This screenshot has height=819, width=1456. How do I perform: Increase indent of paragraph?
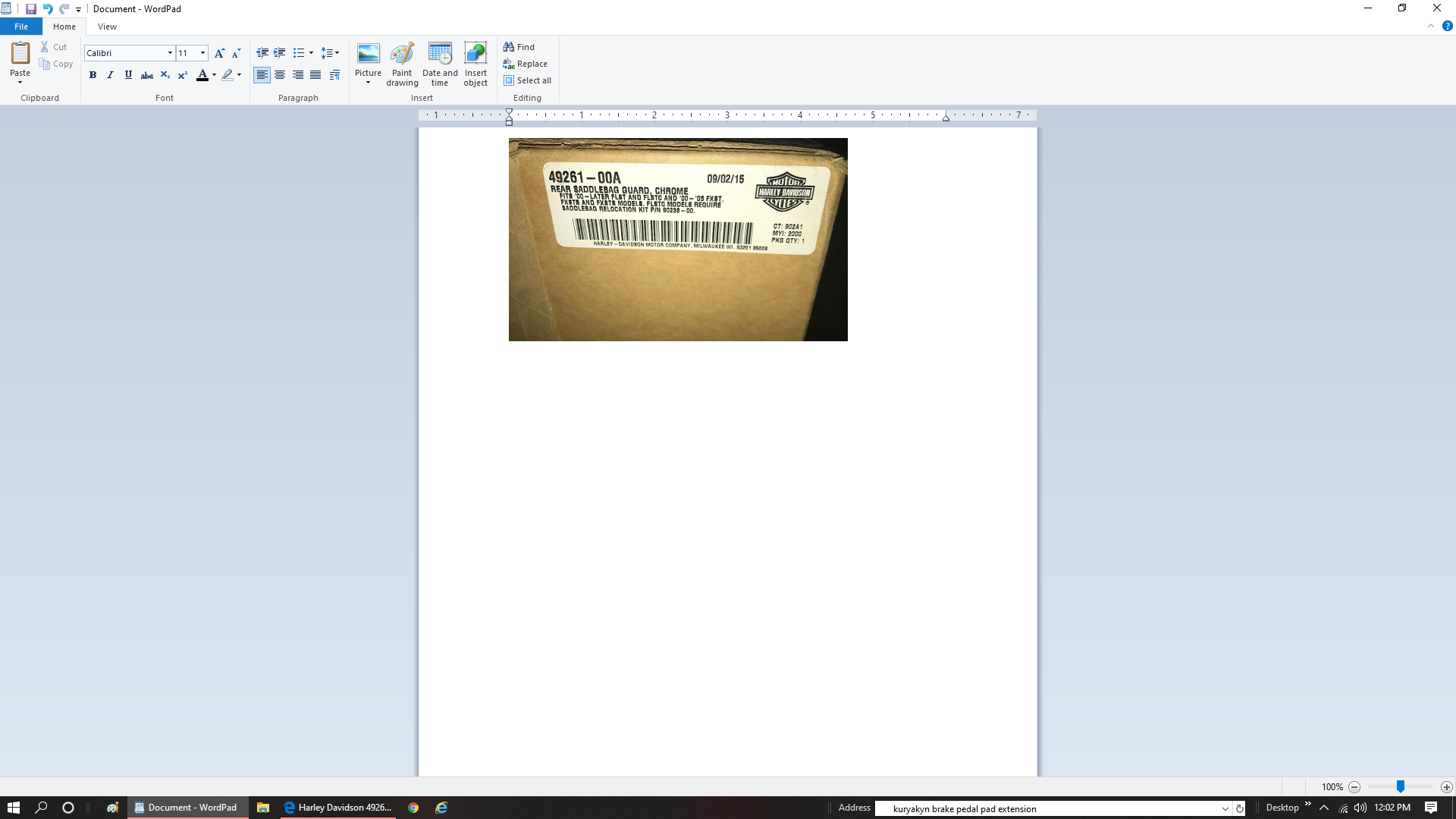point(280,53)
